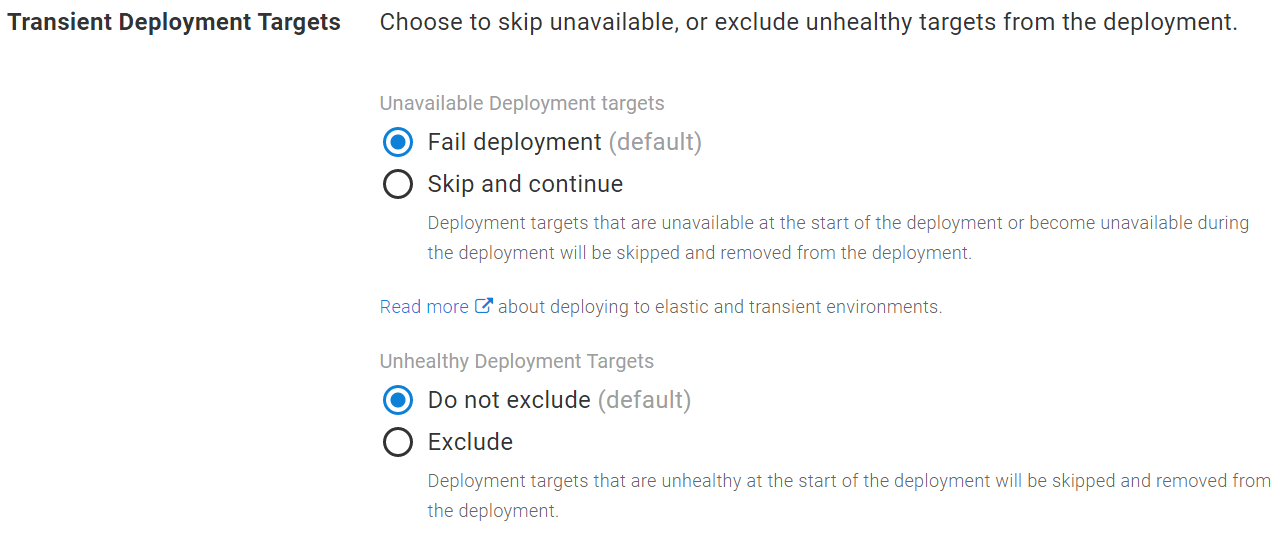Select the Fail deployment radio circle
Screen dimensions: 1288x534
click(398, 142)
